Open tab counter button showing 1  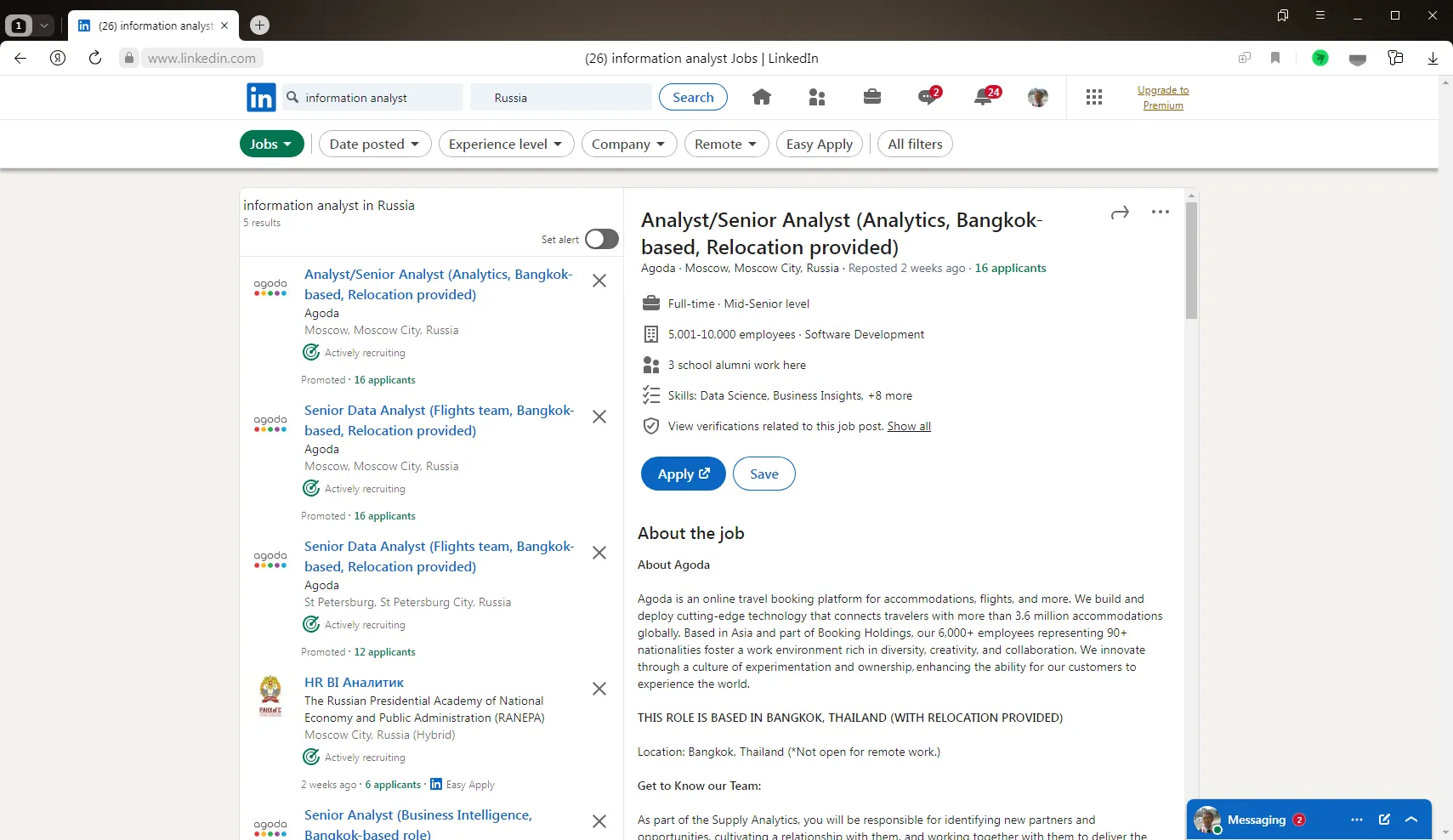click(x=19, y=26)
